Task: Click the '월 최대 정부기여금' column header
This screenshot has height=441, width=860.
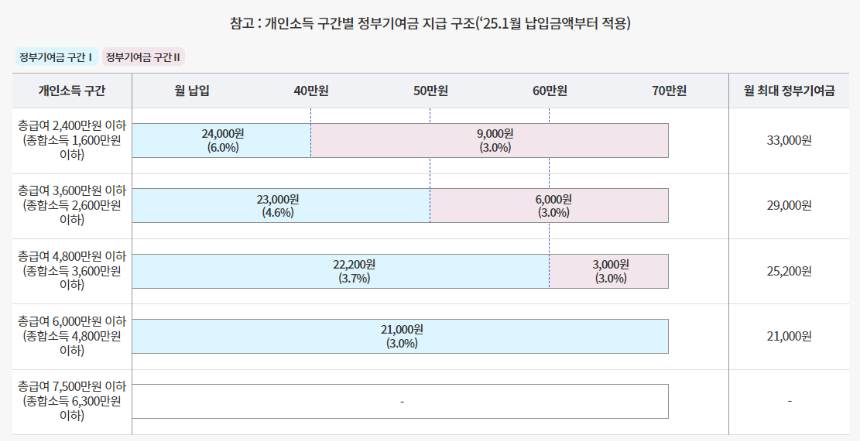Action: pyautogui.click(x=789, y=91)
